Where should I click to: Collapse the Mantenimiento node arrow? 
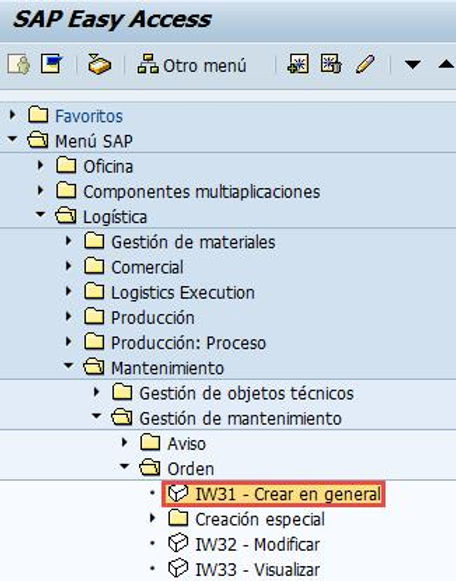coord(69,366)
